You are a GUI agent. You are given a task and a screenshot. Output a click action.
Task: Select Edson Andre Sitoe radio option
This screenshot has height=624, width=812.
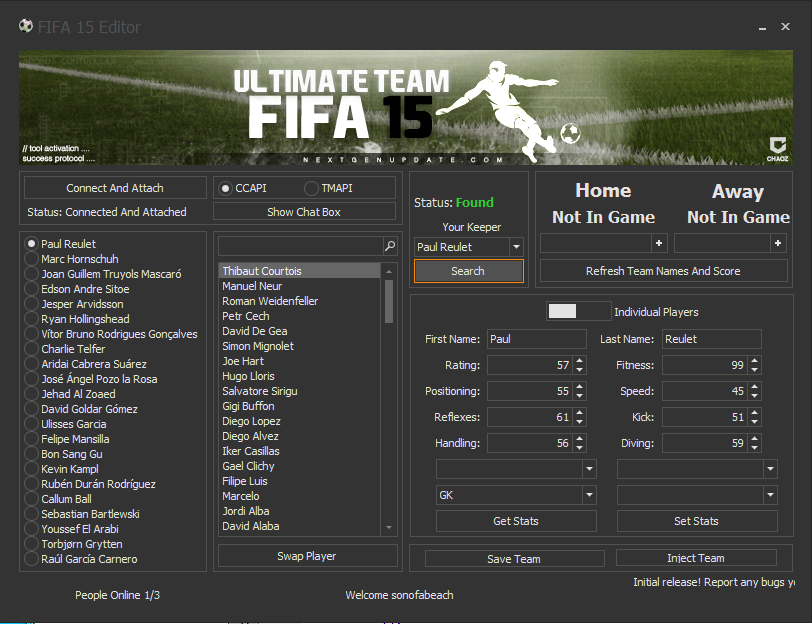pyautogui.click(x=32, y=288)
